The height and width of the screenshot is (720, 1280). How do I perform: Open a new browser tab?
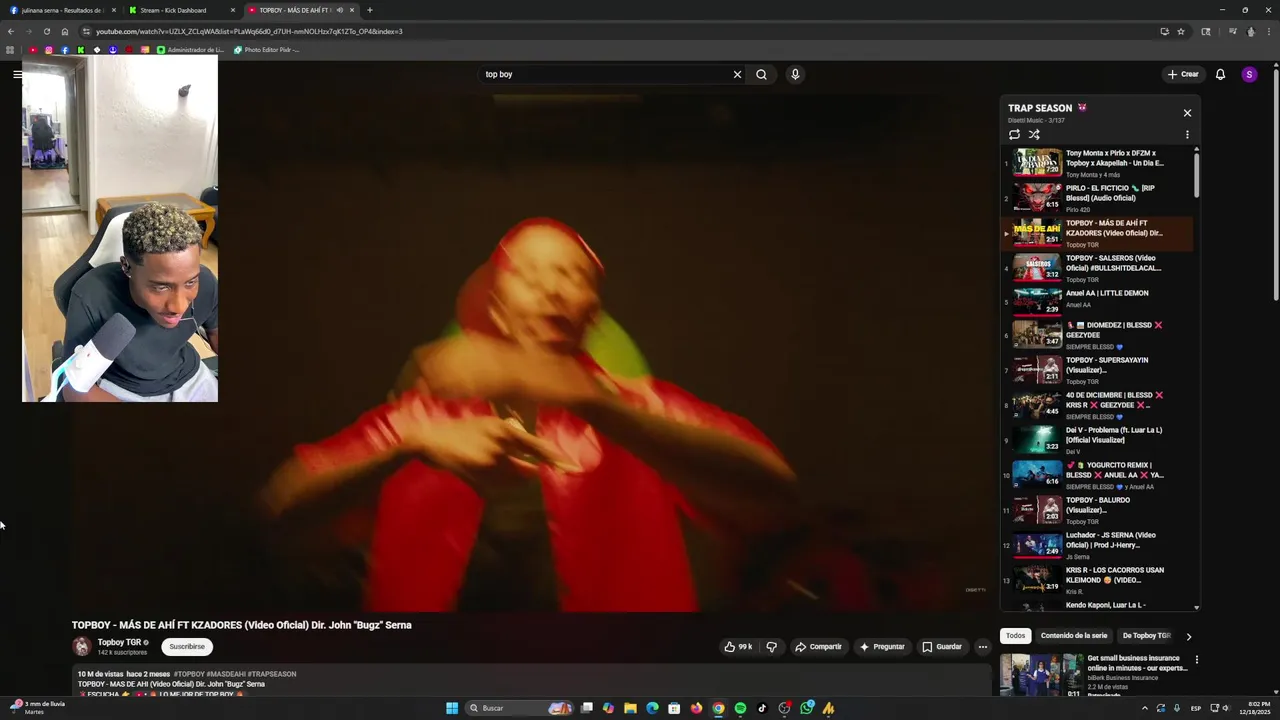[370, 10]
